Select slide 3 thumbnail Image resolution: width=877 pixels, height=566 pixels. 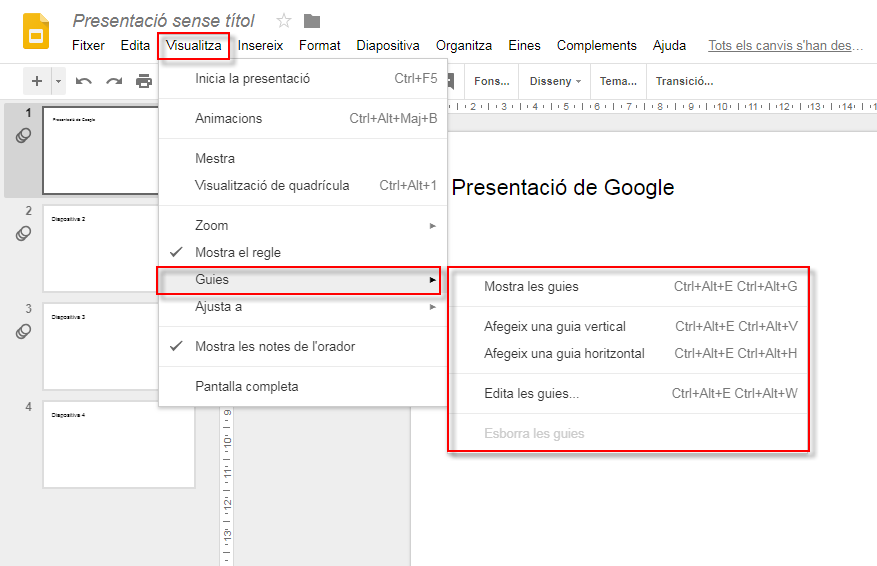[x=101, y=347]
